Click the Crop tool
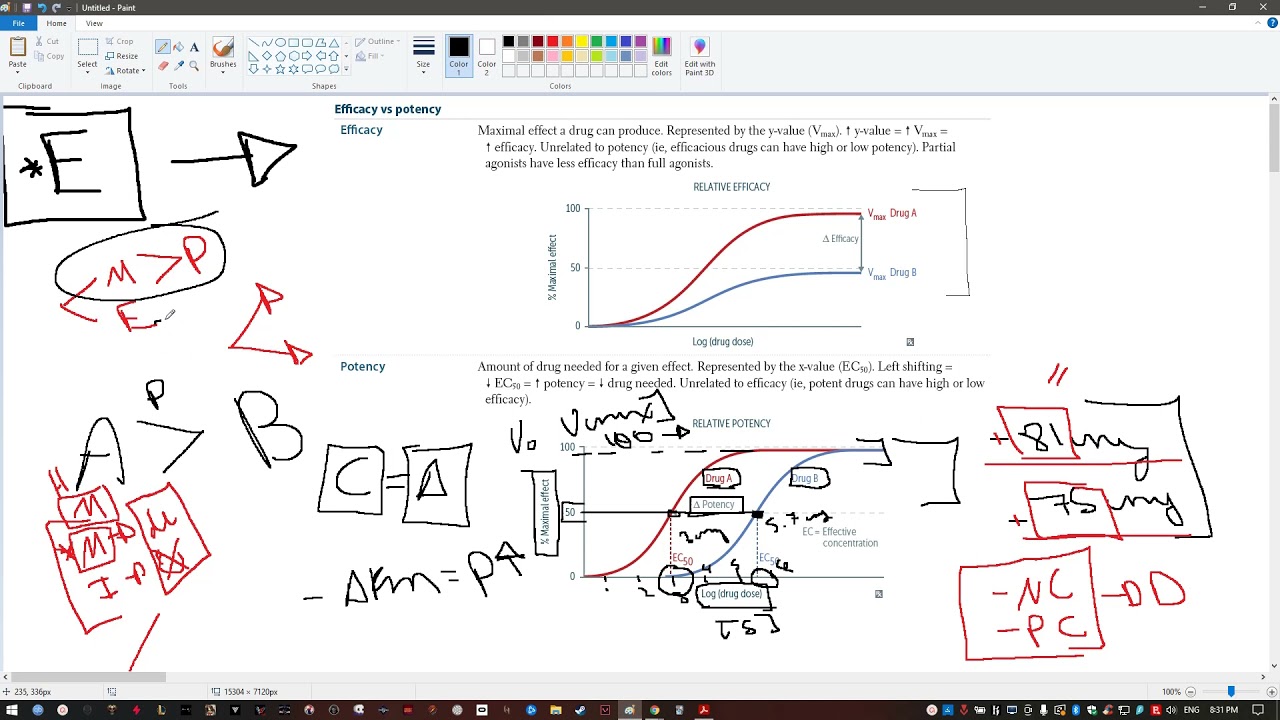This screenshot has width=1280, height=720. (x=118, y=41)
